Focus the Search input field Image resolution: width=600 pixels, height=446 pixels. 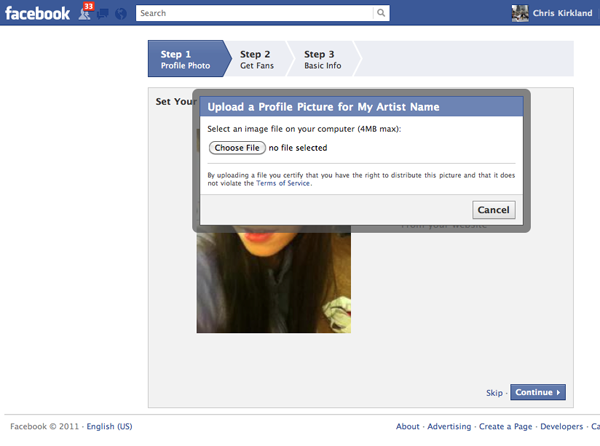[x=255, y=13]
